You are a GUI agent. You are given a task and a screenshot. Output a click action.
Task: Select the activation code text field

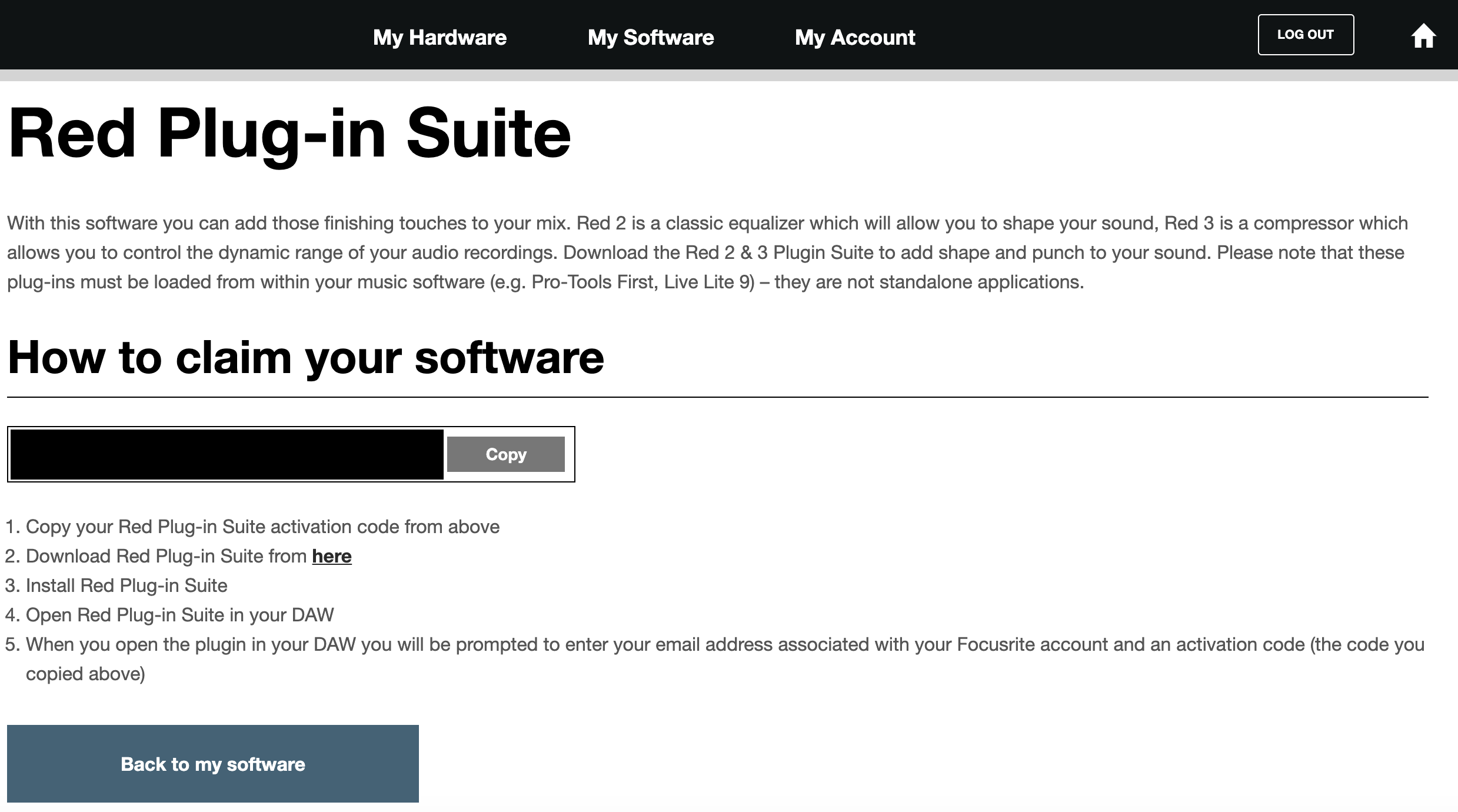(x=225, y=454)
